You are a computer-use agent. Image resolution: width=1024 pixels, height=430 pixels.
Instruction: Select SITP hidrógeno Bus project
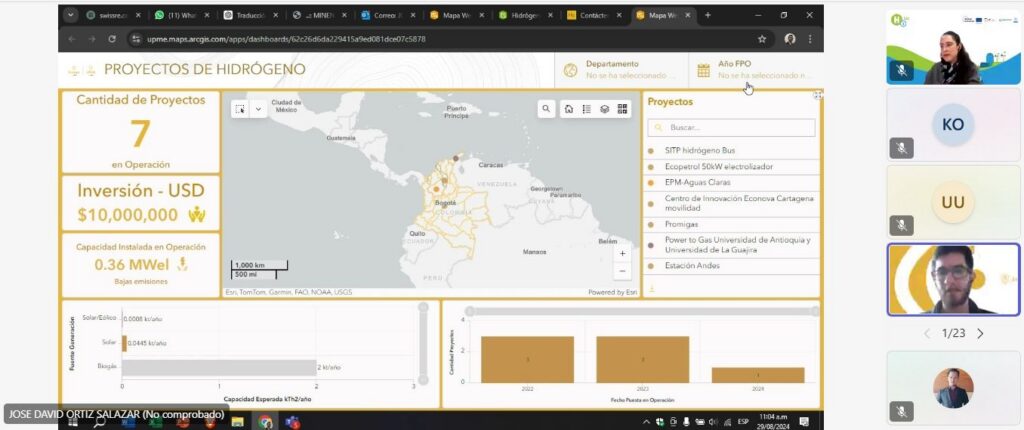pyautogui.click(x=699, y=150)
